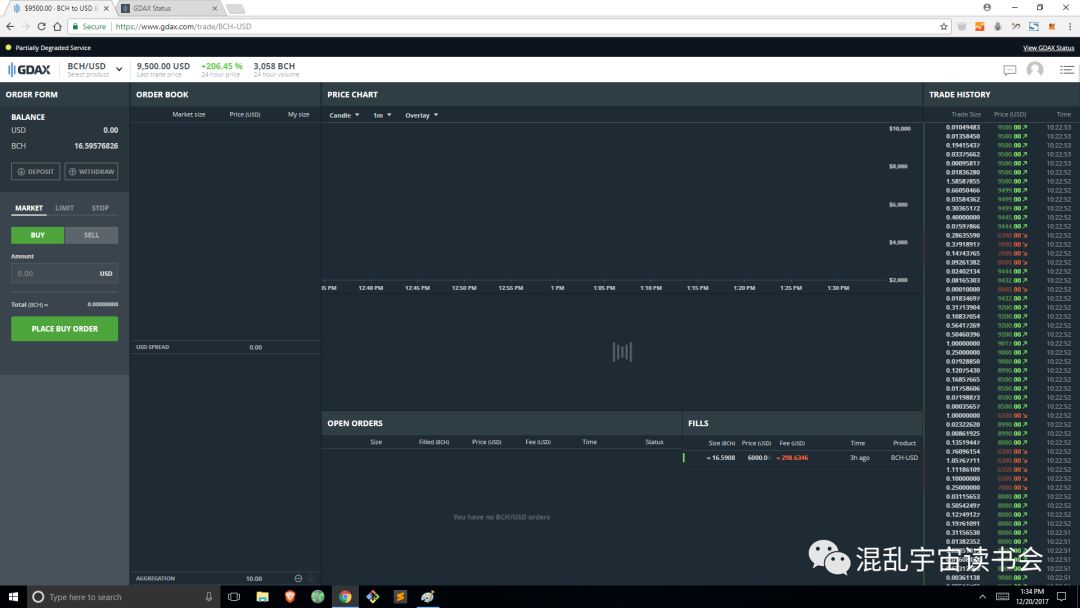Open Sublime Text from the taskbar
The image size is (1080, 608).
coord(400,596)
